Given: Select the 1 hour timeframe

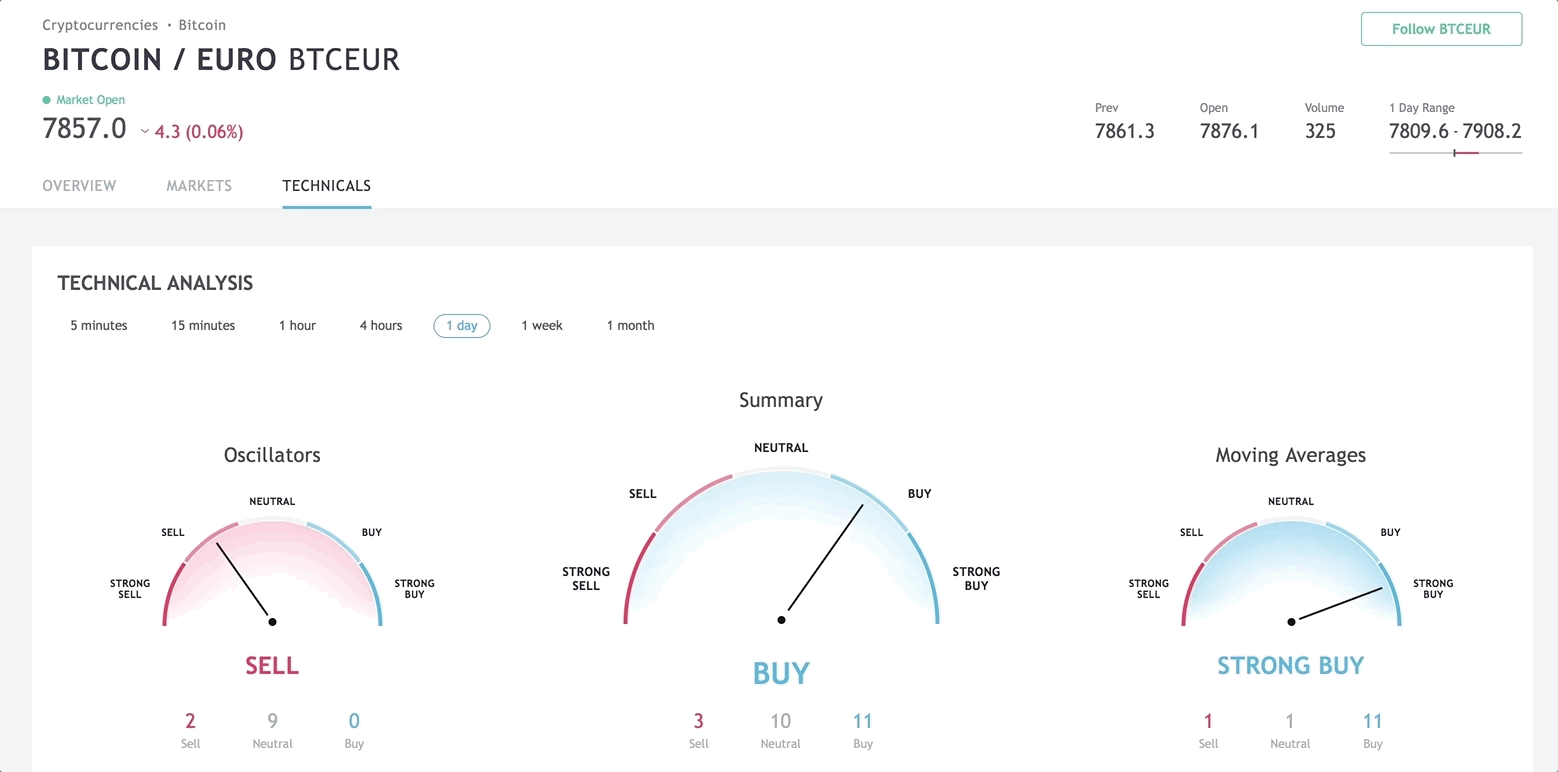Looking at the screenshot, I should click(x=297, y=326).
